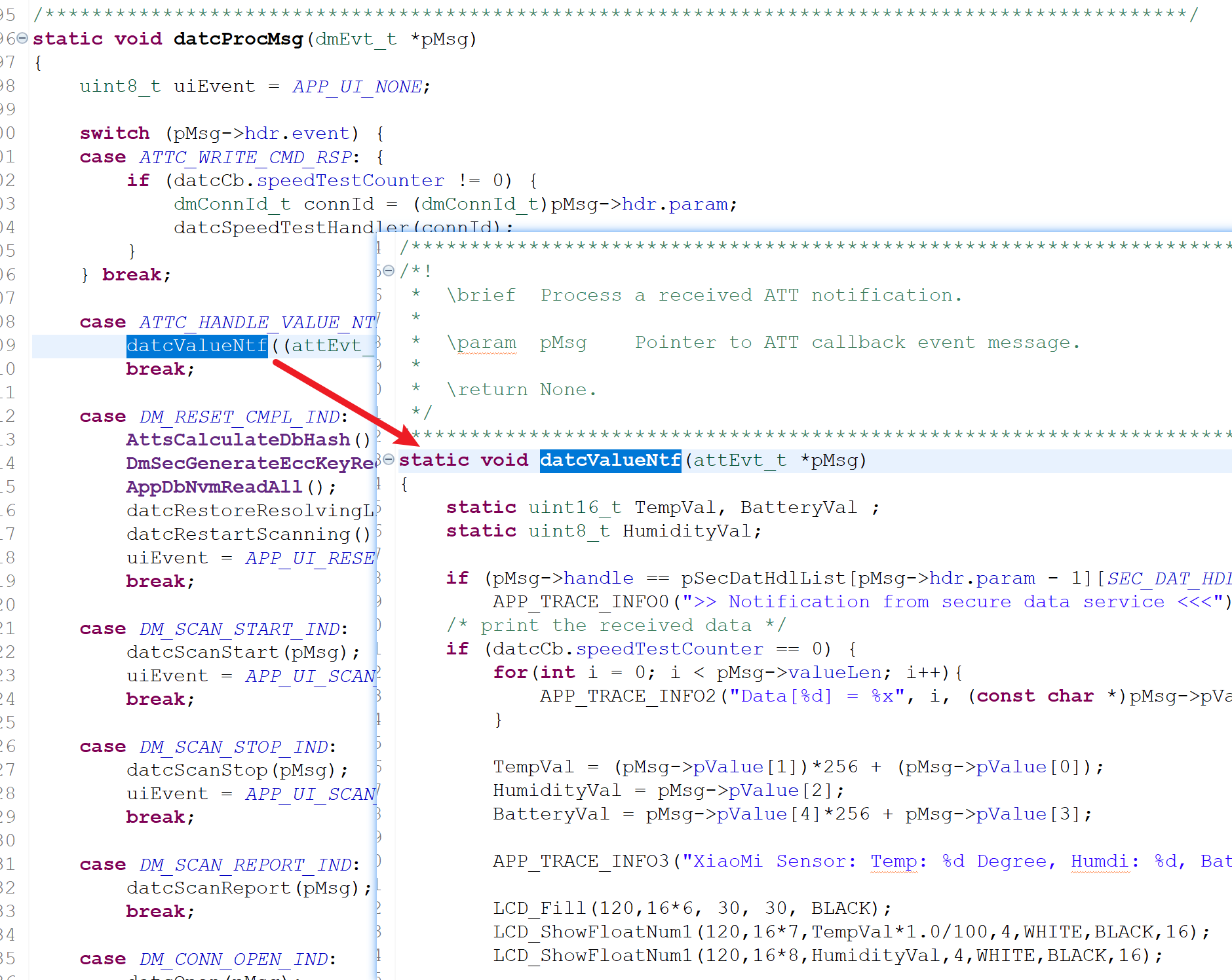Click the DM_CONN_OPEN_IND case label
Viewport: 1232px width, 980px height.
(233, 959)
